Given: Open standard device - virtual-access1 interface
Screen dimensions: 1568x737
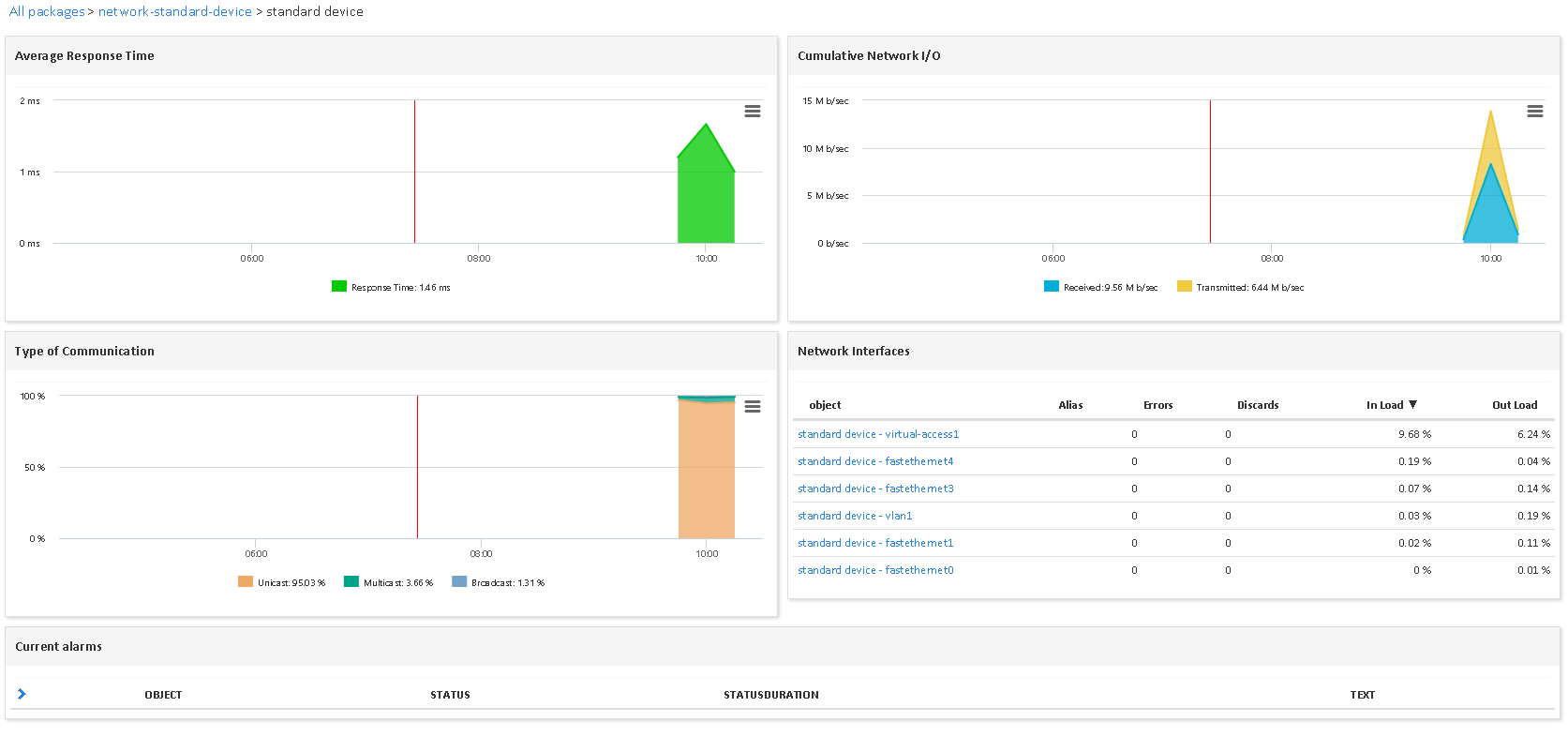Looking at the screenshot, I should point(878,434).
